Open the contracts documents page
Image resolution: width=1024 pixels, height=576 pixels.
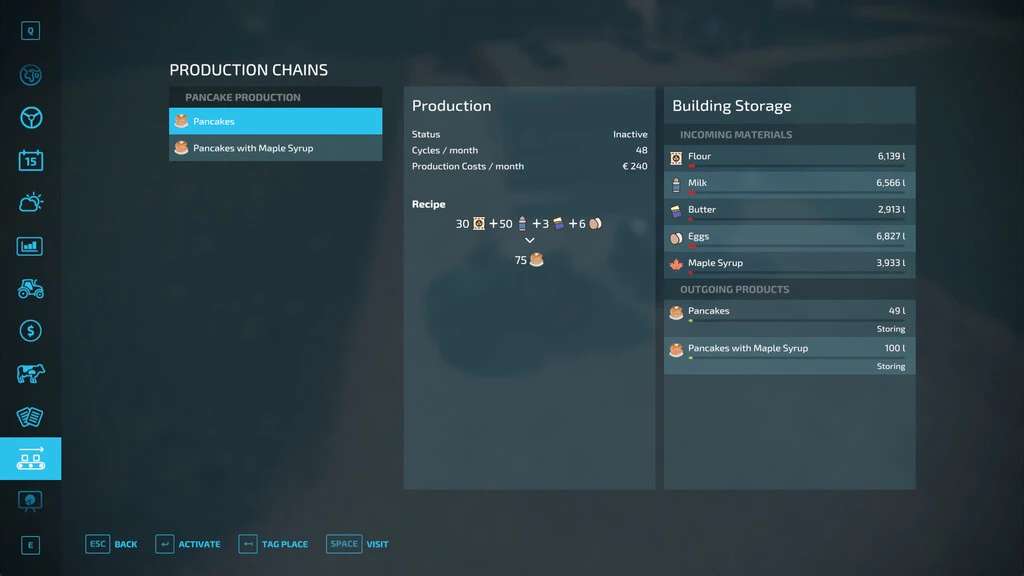(30, 416)
